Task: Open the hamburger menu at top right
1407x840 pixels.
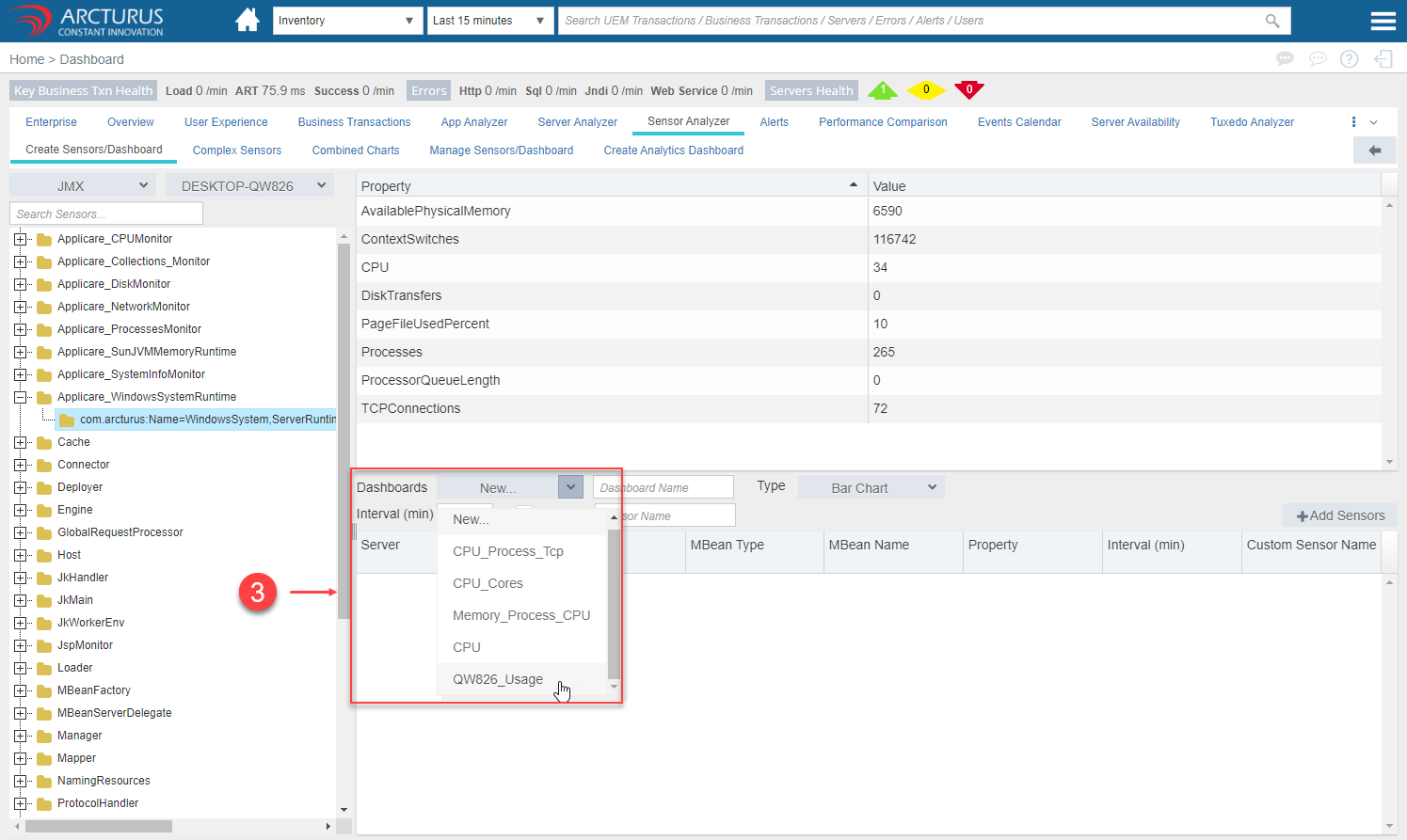Action: 1383,21
